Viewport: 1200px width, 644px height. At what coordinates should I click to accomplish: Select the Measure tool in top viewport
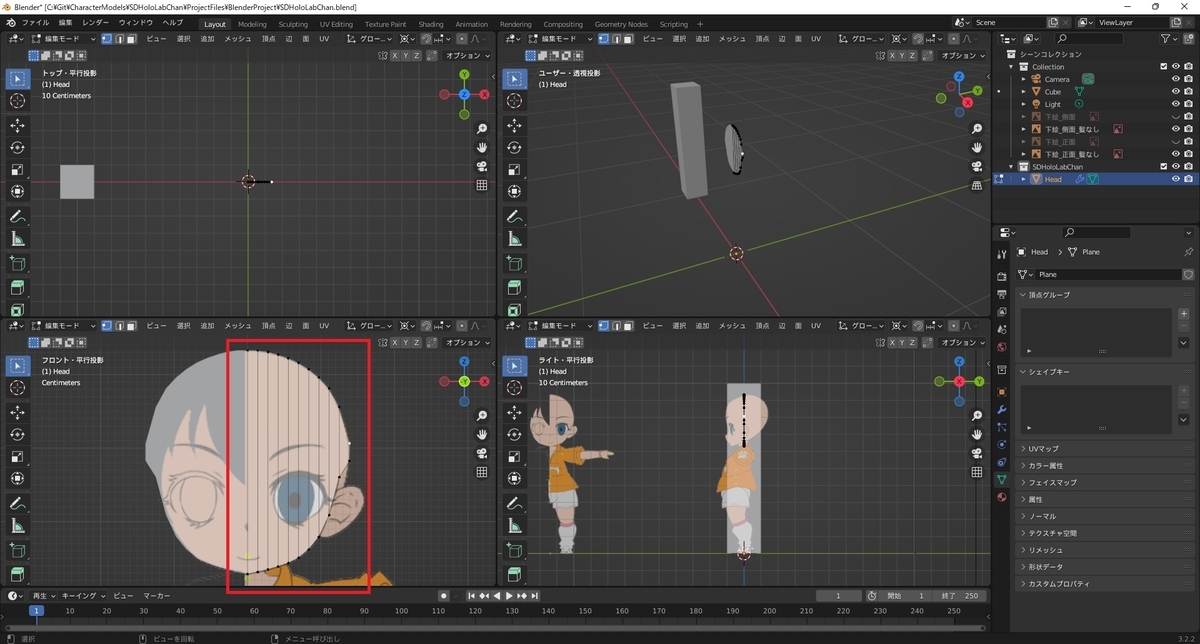click(18, 239)
